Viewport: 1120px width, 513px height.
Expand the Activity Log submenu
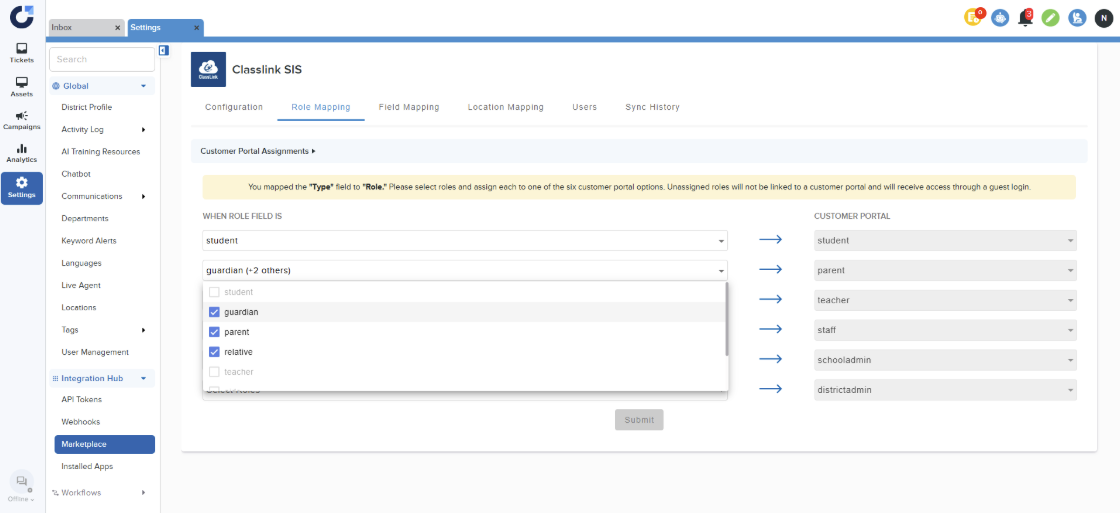coord(143,130)
